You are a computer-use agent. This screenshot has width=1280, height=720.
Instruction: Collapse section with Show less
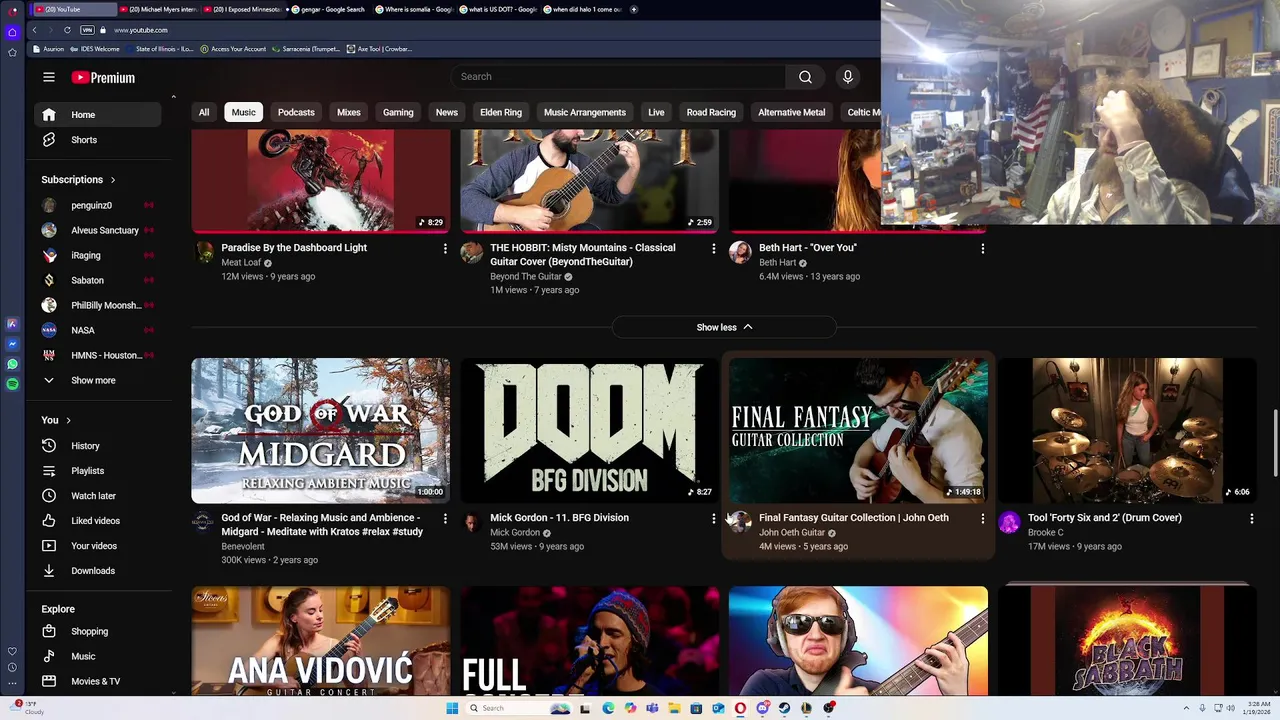tap(724, 327)
